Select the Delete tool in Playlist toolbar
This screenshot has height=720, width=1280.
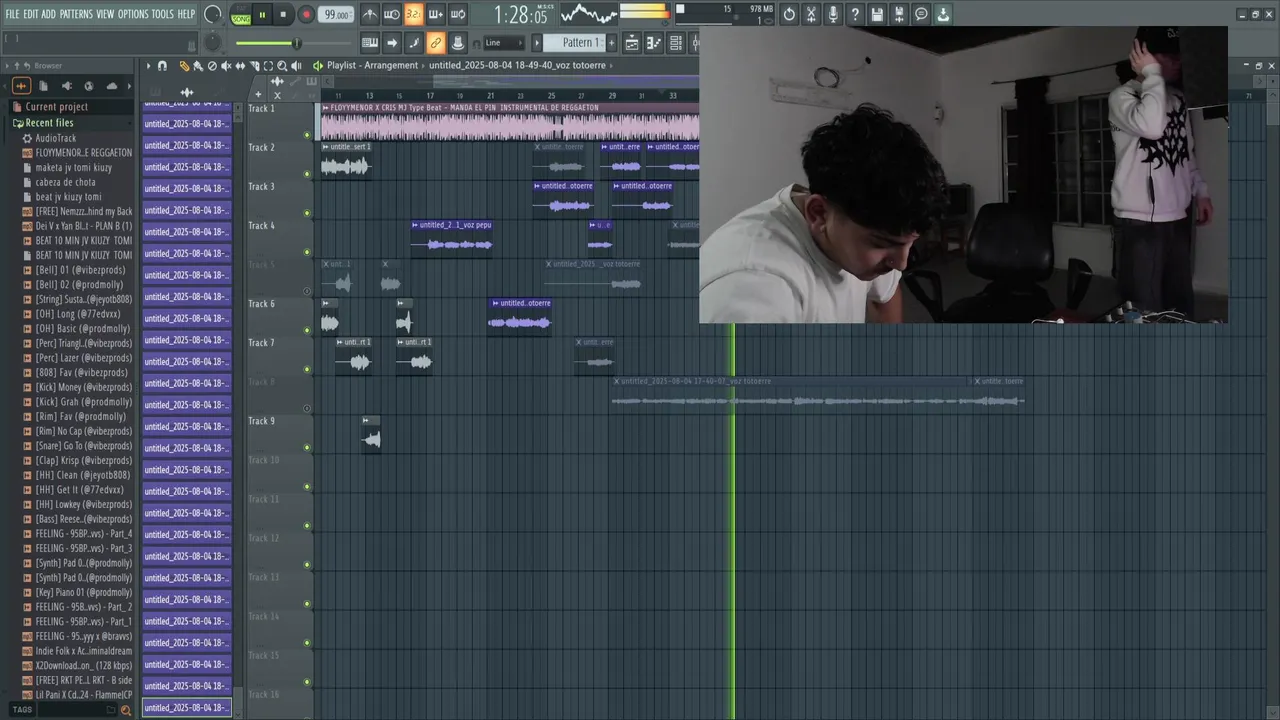[212, 66]
